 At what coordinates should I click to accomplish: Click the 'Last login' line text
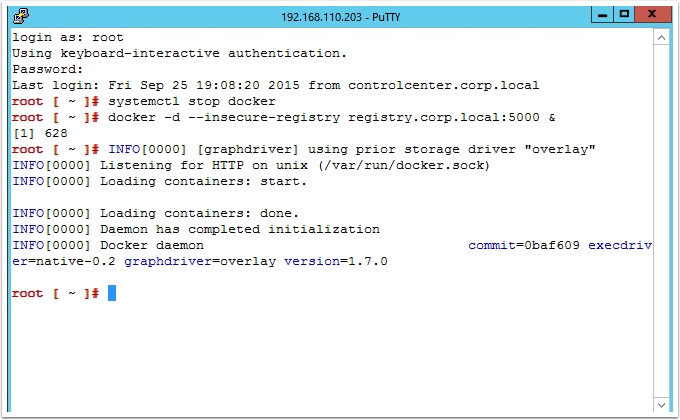(x=275, y=85)
